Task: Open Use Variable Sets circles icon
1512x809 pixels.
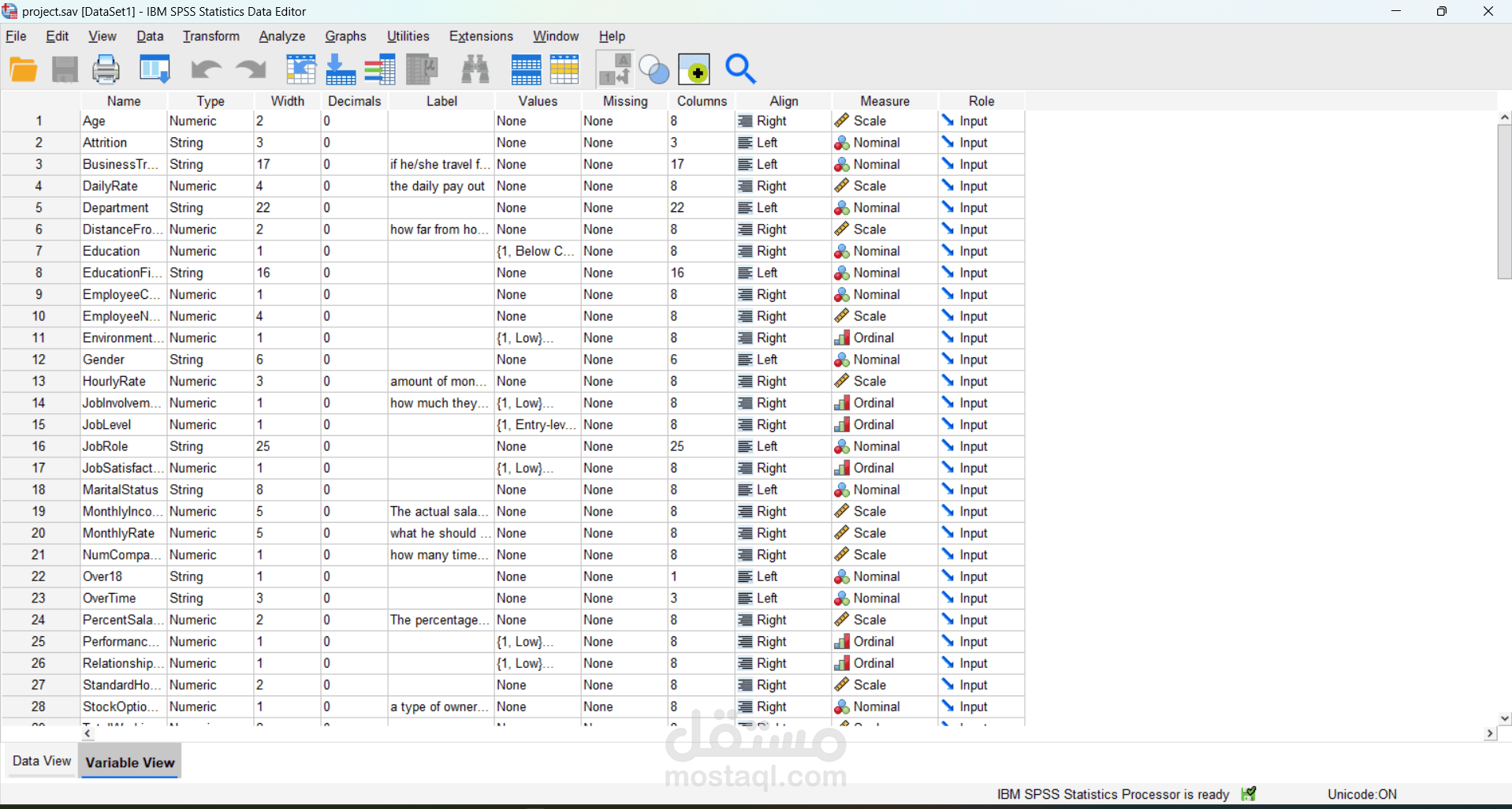Action: (654, 70)
